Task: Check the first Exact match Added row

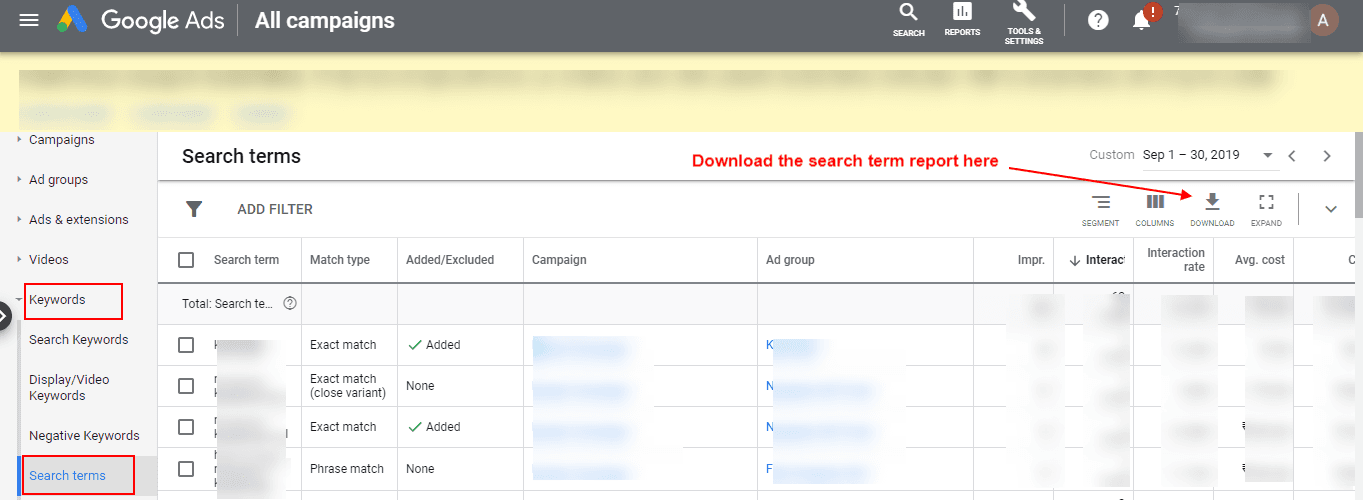Action: (186, 345)
